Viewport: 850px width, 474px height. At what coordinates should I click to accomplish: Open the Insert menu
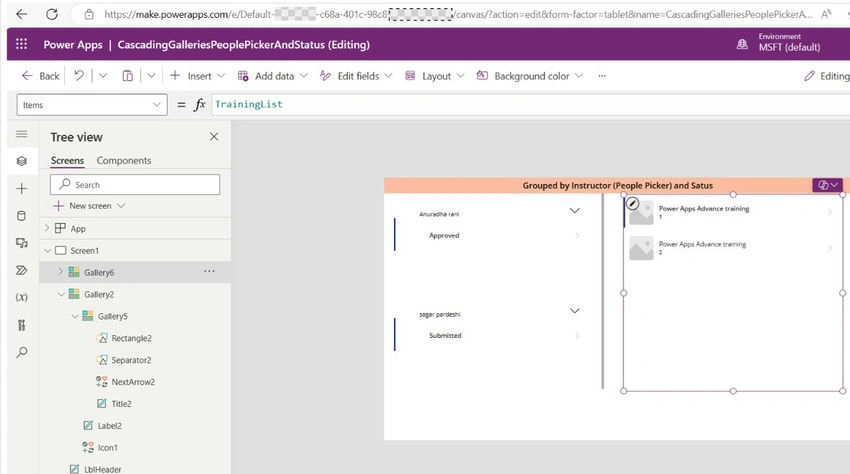pos(197,76)
